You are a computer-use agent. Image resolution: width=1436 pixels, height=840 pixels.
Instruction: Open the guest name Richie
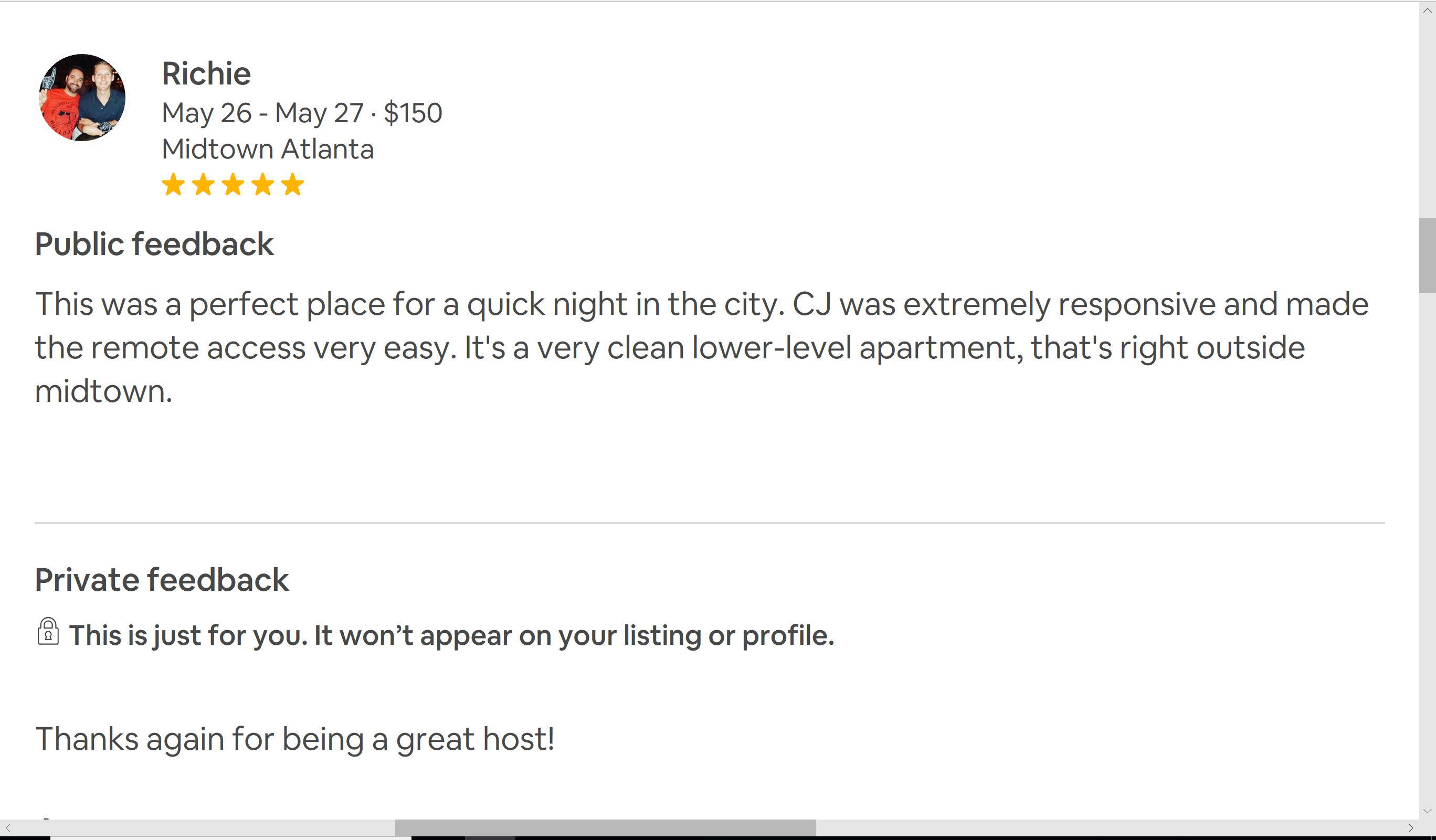(x=206, y=74)
